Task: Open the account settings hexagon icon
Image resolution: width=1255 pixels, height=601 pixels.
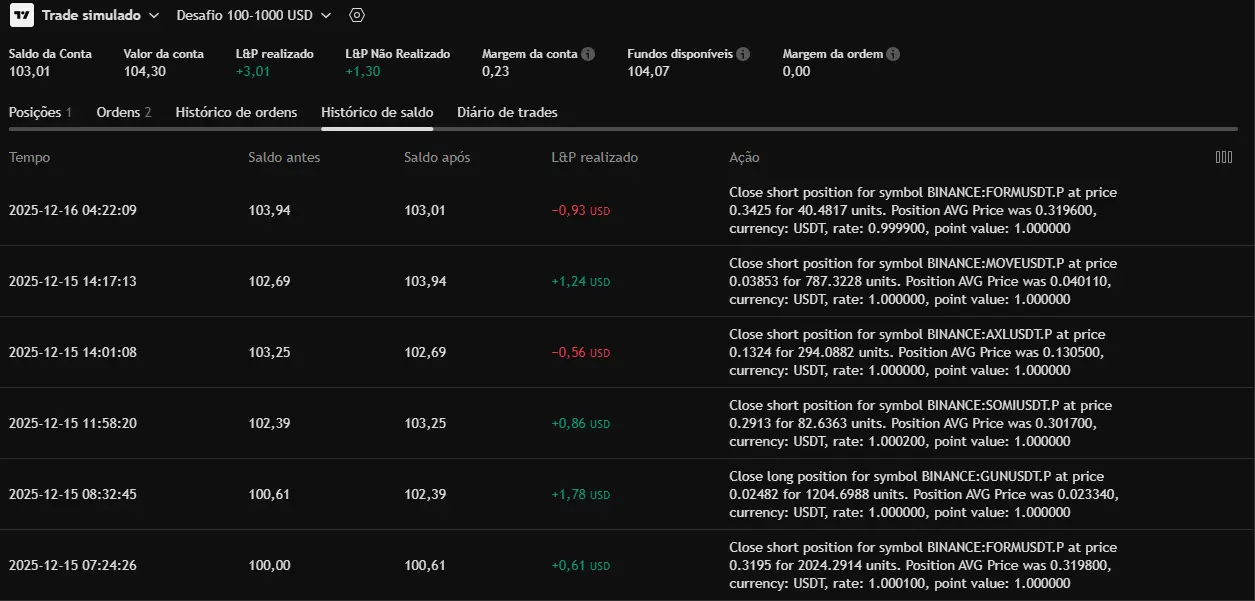Action: click(357, 15)
